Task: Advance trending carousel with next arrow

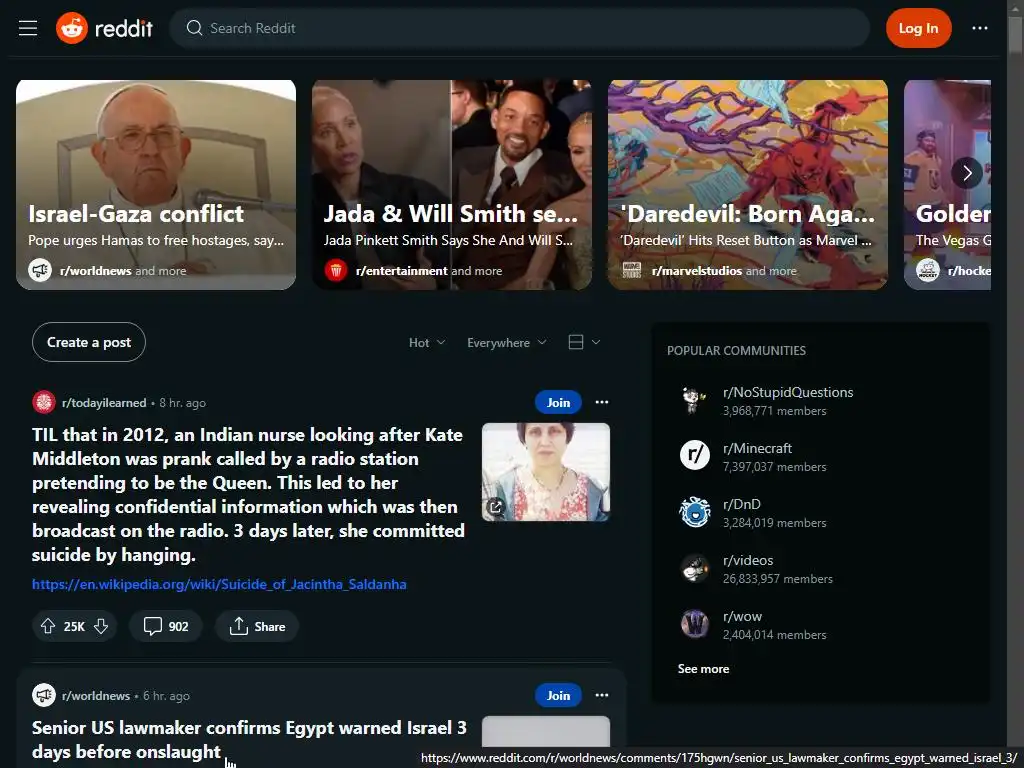Action: (967, 173)
